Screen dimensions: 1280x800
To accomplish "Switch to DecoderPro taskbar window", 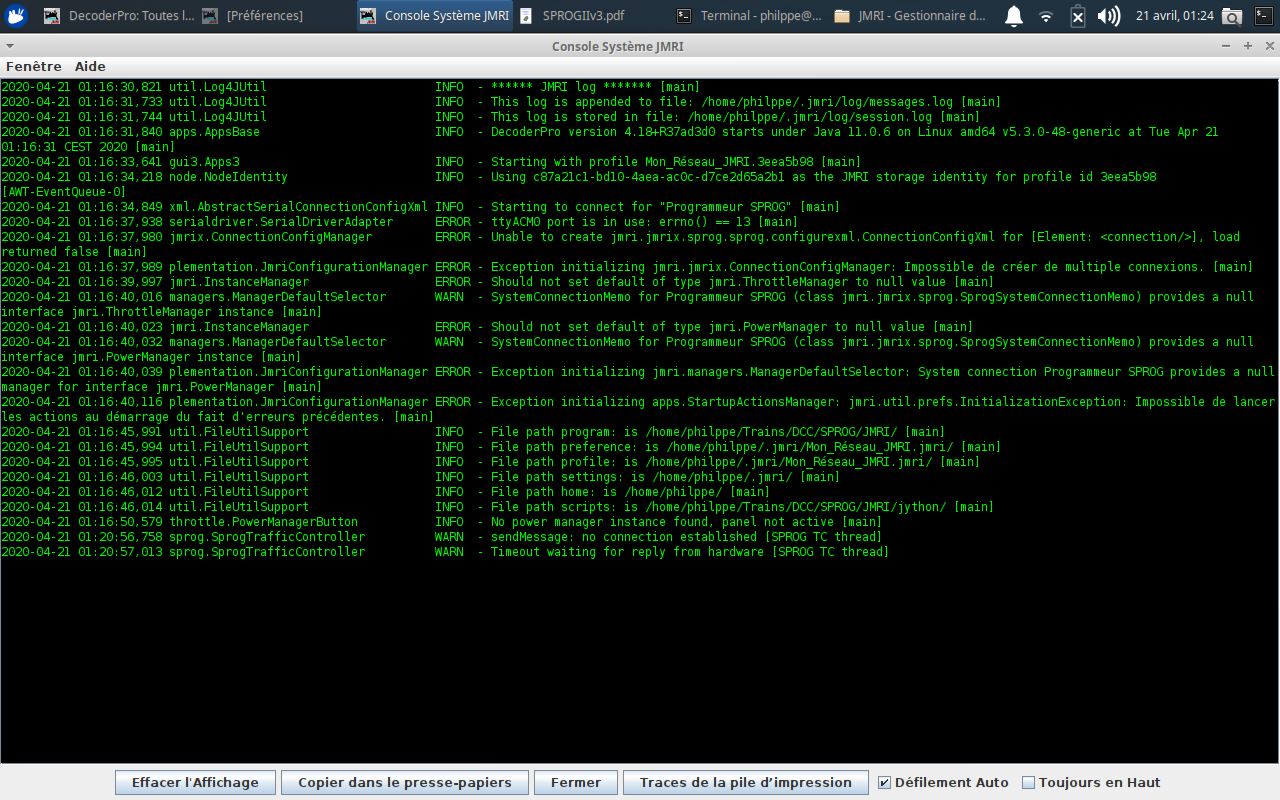I will [x=118, y=15].
